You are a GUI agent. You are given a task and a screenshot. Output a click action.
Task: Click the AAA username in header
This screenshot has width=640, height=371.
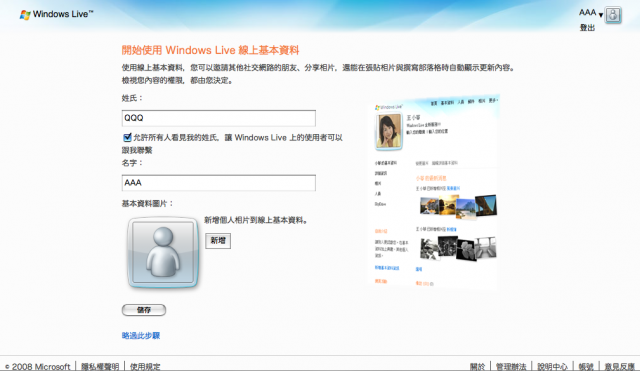tap(587, 13)
